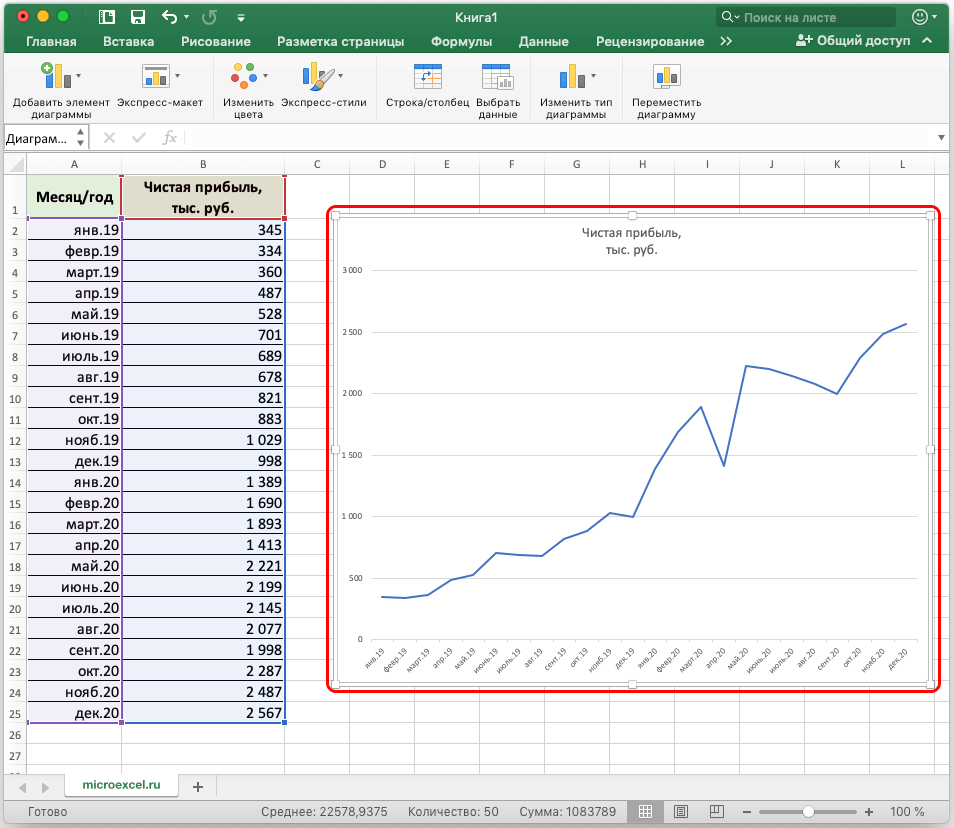The height and width of the screenshot is (828, 954).
Task: Select the microexcel.ru sheet tab
Action: (121, 785)
